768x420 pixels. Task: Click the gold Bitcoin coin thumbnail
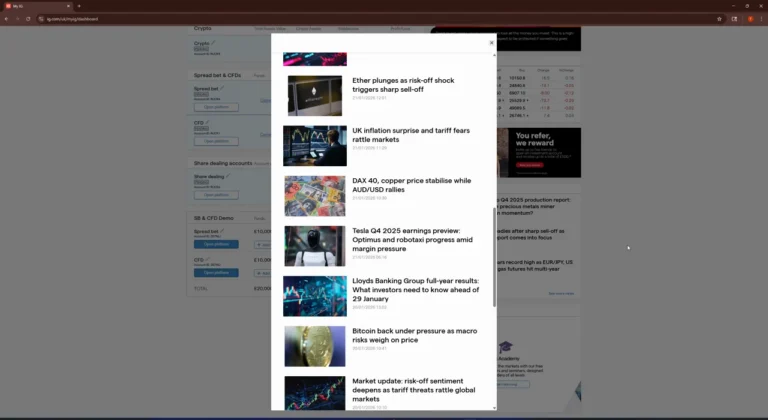click(315, 346)
